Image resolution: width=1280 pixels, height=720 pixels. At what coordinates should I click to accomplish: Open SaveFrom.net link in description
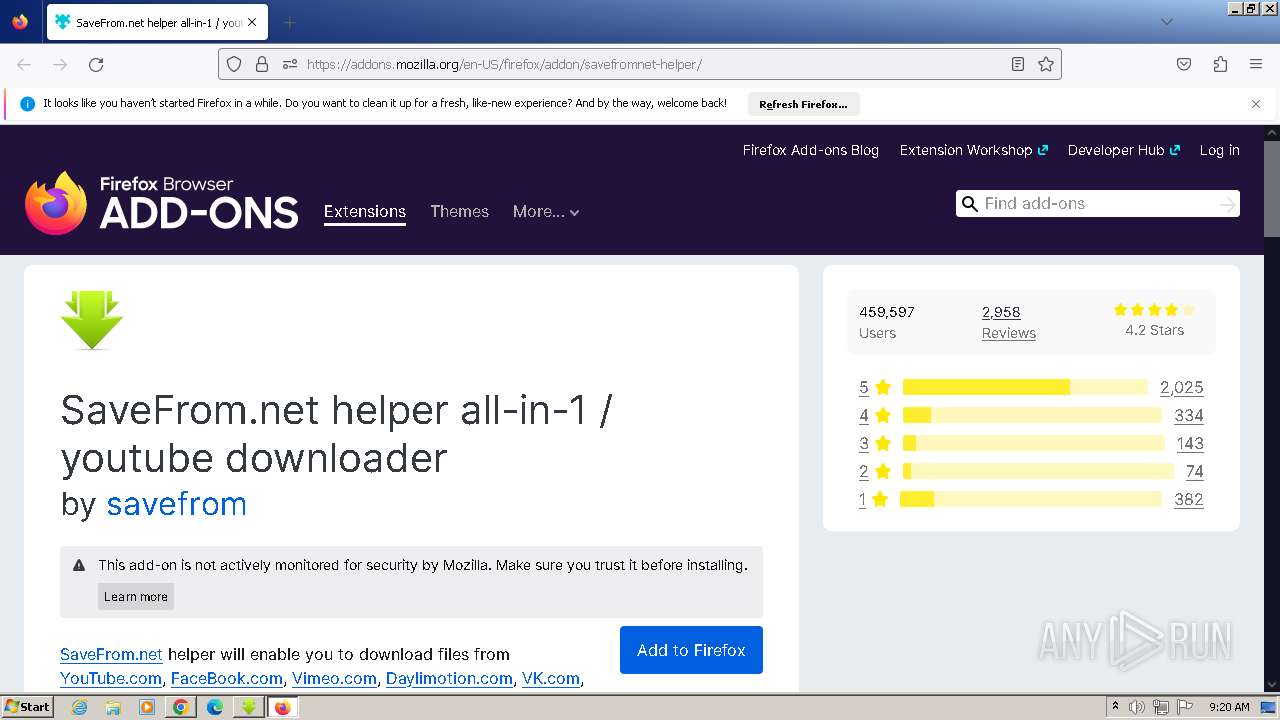pyautogui.click(x=111, y=654)
